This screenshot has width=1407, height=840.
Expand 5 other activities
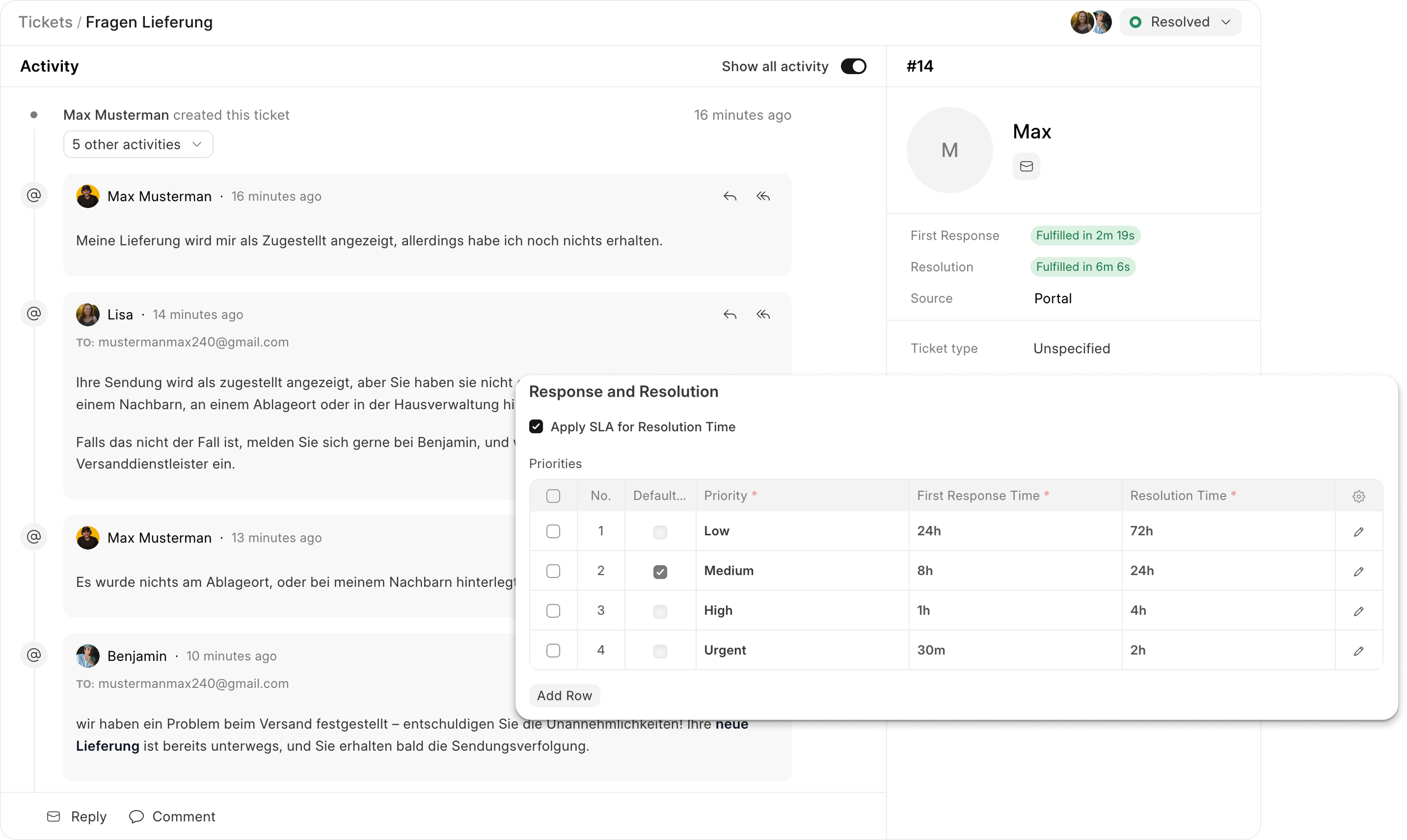click(137, 144)
